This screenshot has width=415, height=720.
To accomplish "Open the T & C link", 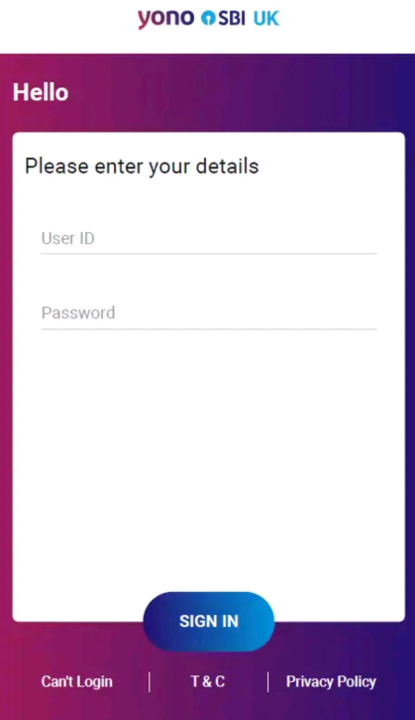I will click(x=208, y=681).
